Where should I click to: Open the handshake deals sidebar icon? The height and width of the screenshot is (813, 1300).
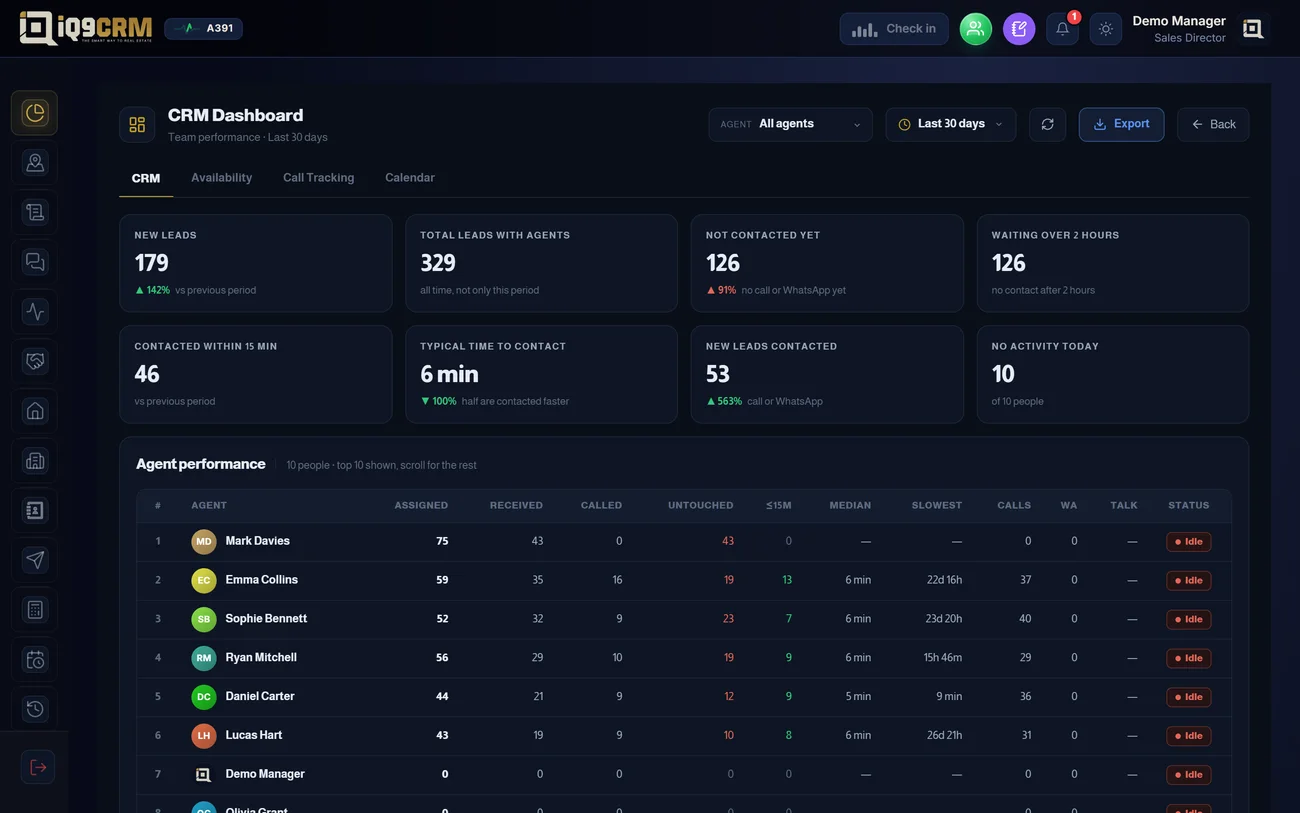35,361
